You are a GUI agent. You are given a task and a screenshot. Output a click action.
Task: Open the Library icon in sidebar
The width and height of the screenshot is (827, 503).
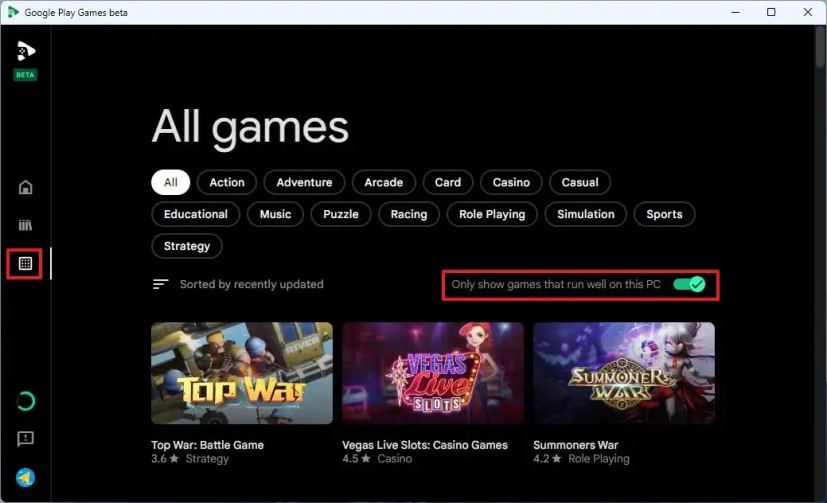pos(25,225)
